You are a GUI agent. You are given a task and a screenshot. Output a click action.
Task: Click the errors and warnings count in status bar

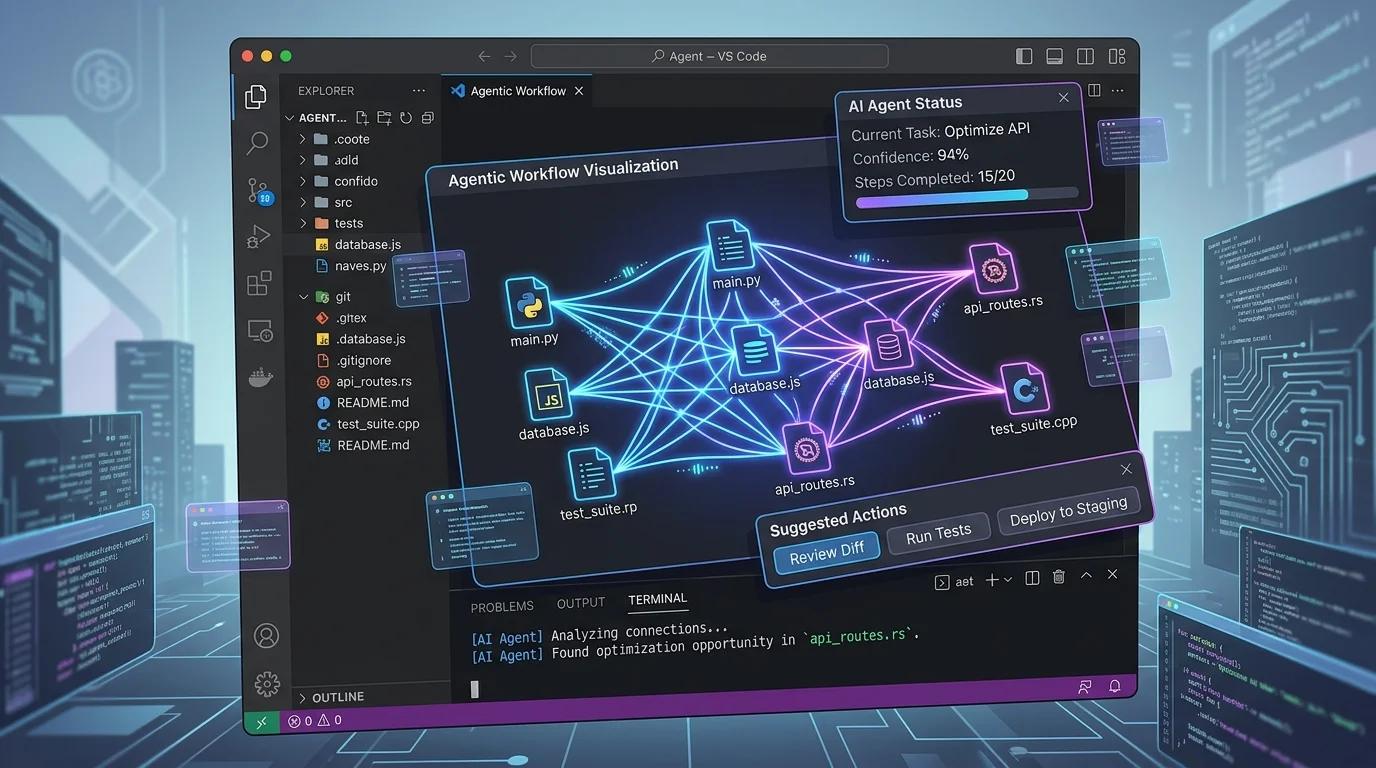click(315, 721)
